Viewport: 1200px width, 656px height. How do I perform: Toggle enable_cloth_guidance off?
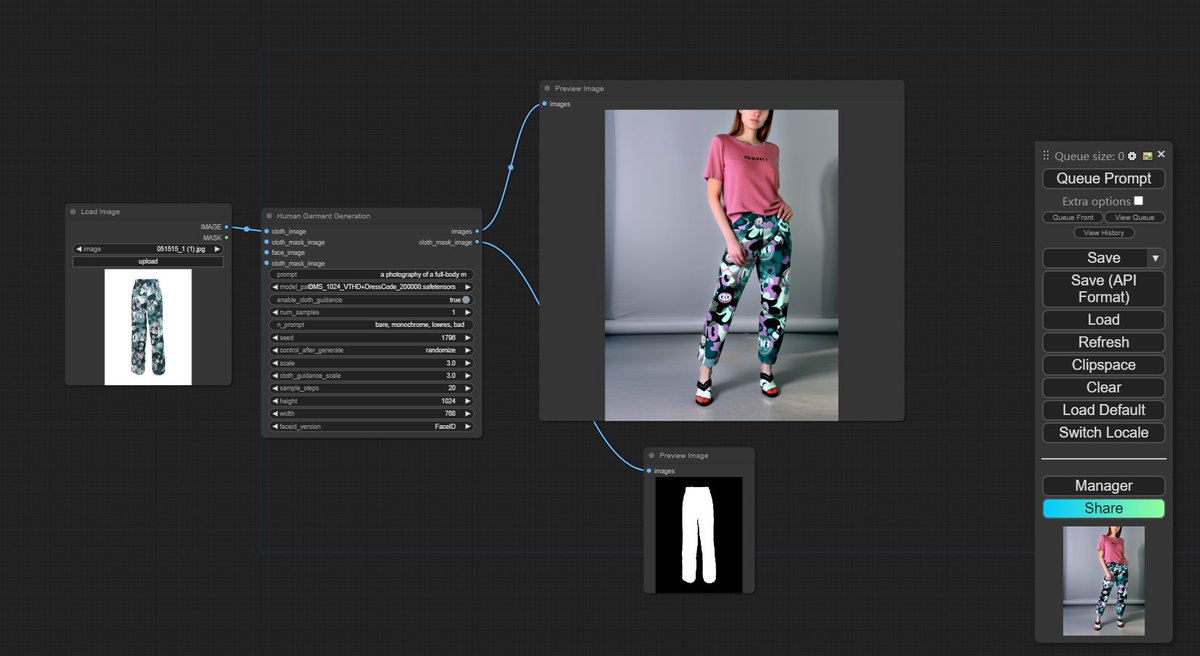click(x=465, y=299)
